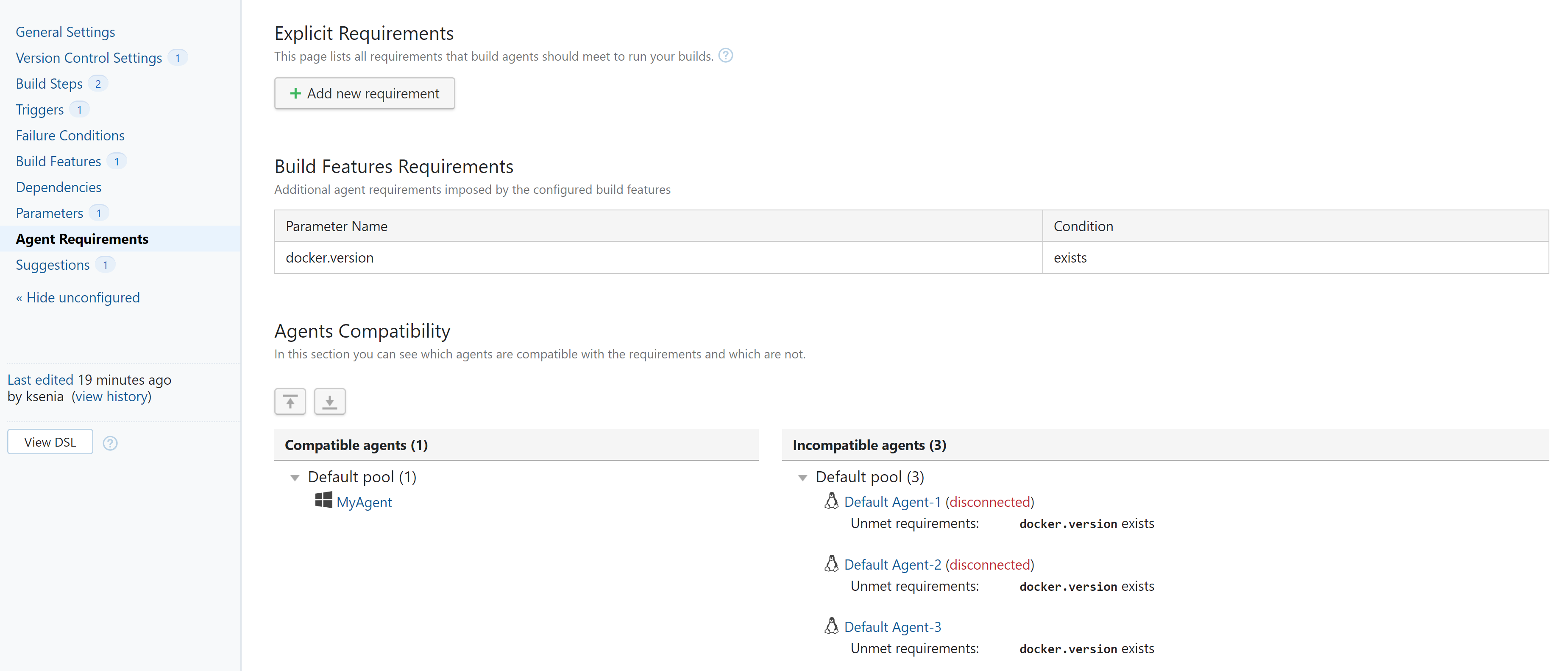Screen dimensions: 1568x671
Task: Click the Build Steps count badge showing 2
Action: click(x=98, y=84)
